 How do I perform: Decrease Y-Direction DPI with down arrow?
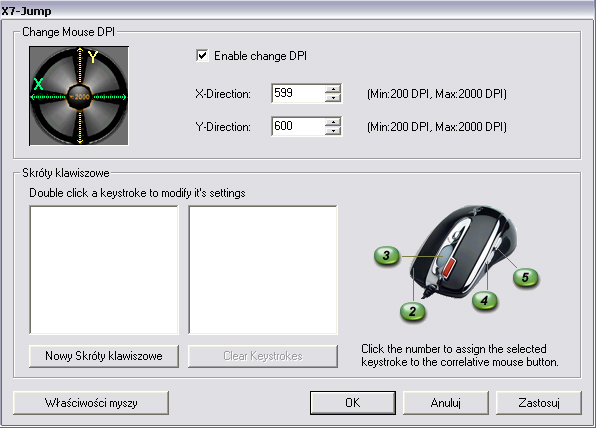333,130
